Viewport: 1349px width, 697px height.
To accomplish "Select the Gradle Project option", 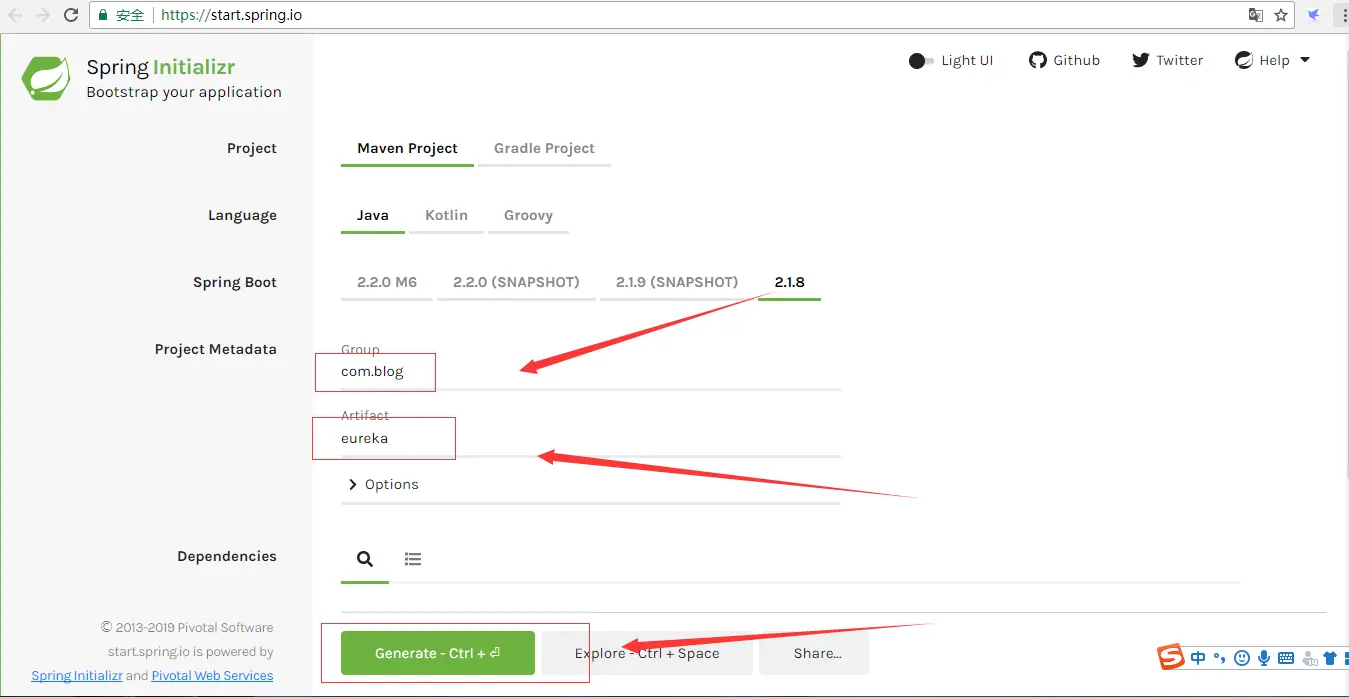I will pos(544,148).
